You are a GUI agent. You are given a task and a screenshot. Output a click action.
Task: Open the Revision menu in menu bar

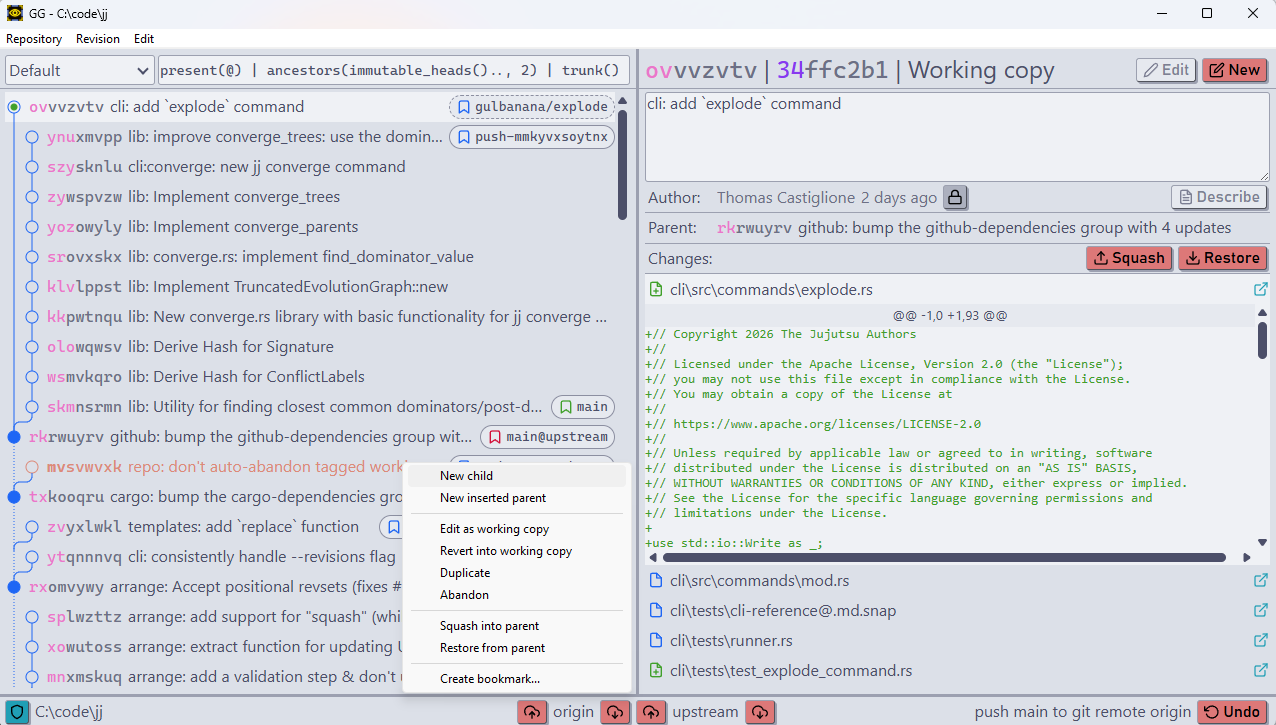coord(98,39)
